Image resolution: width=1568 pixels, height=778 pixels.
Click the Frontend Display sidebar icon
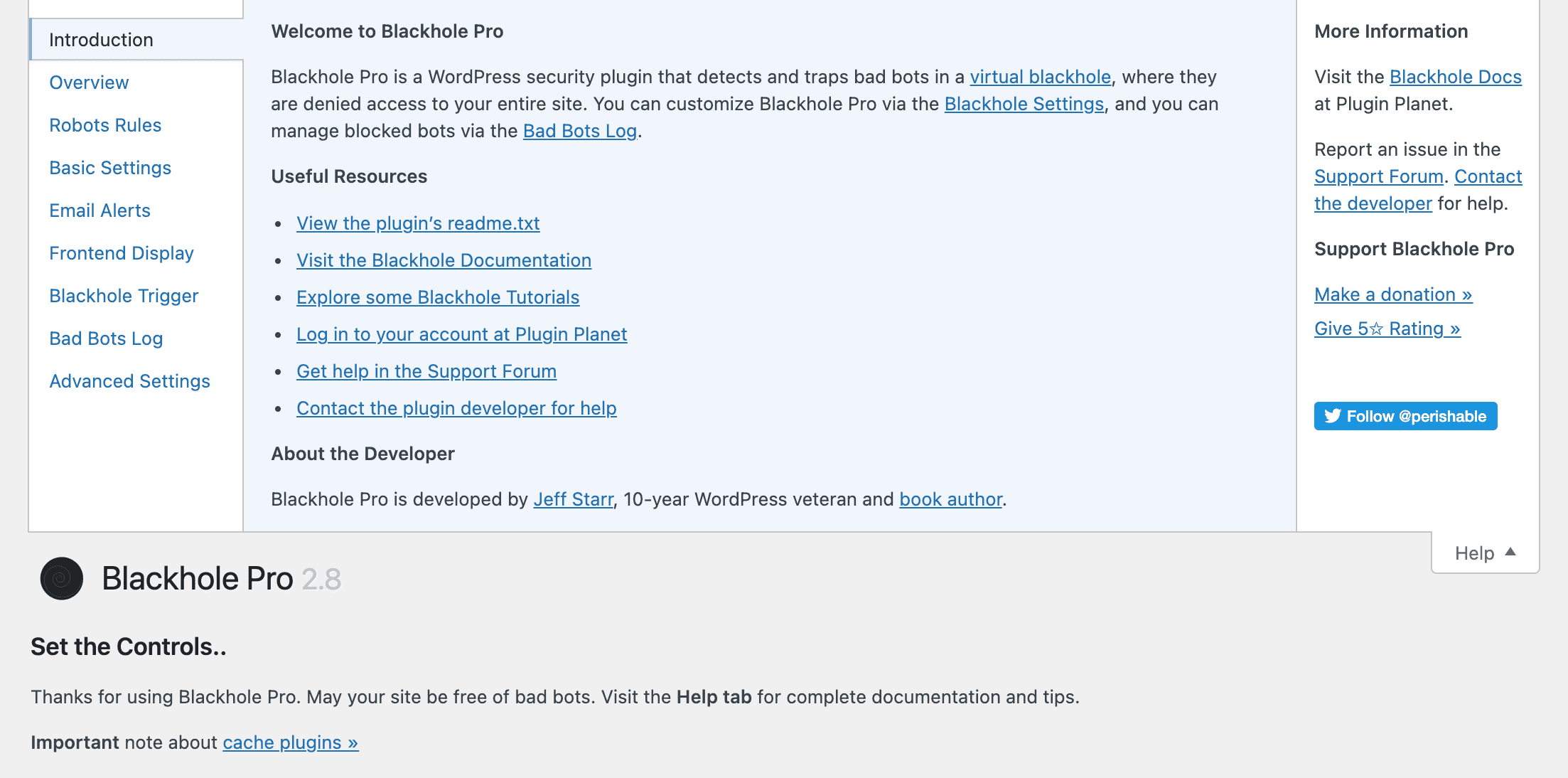pos(121,252)
